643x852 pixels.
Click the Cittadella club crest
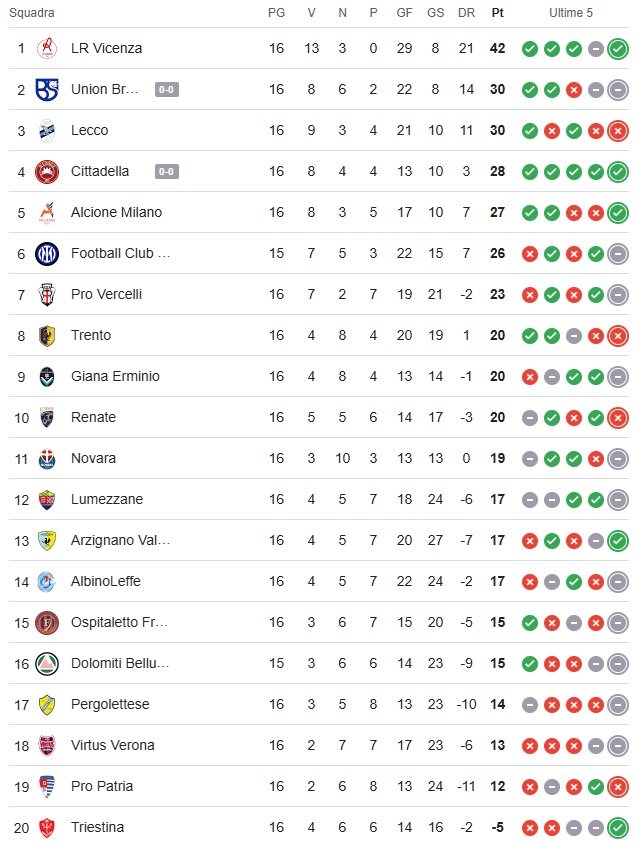pos(47,171)
